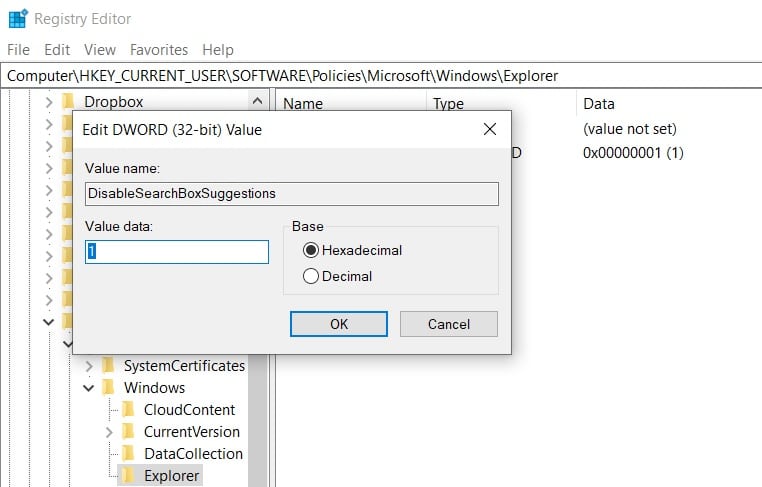Screen dimensions: 762x487
Task: Click the Explorer folder icon
Action: 128,476
